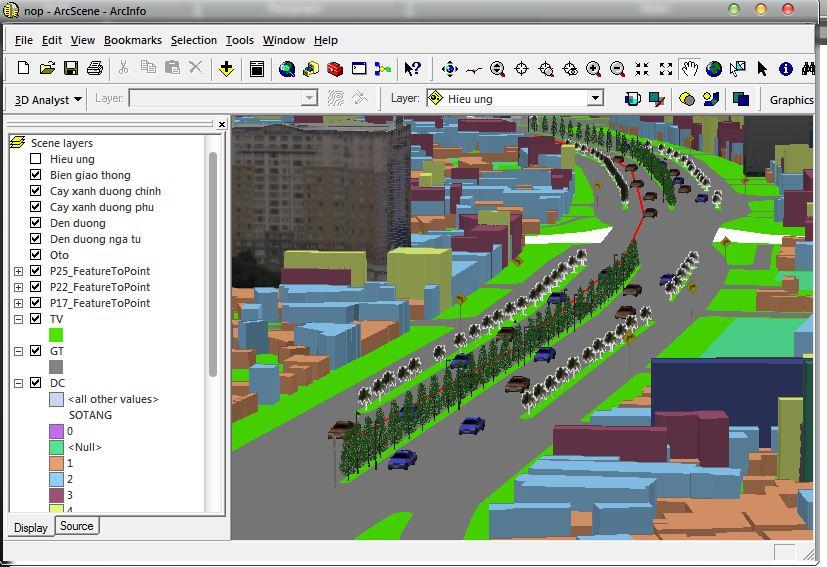Viewport: 827px width, 567px height.
Task: Click the Save scene icon
Action: pyautogui.click(x=71, y=68)
